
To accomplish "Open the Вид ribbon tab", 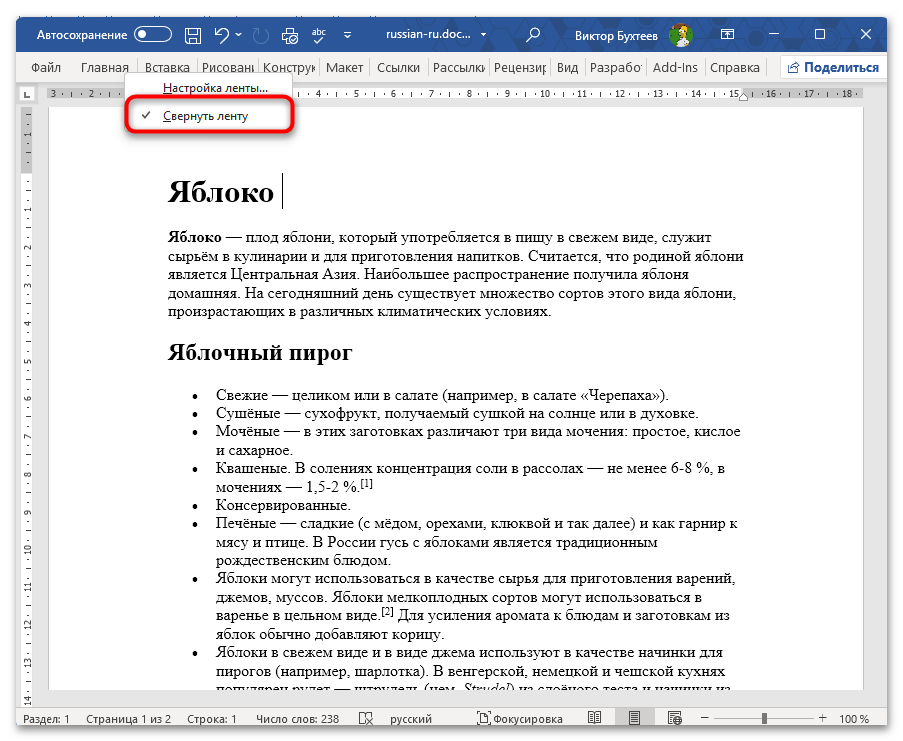I will [567, 67].
